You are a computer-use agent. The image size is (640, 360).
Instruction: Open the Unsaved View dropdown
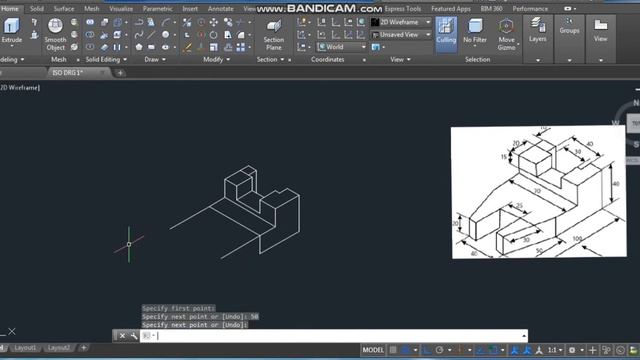pos(401,35)
